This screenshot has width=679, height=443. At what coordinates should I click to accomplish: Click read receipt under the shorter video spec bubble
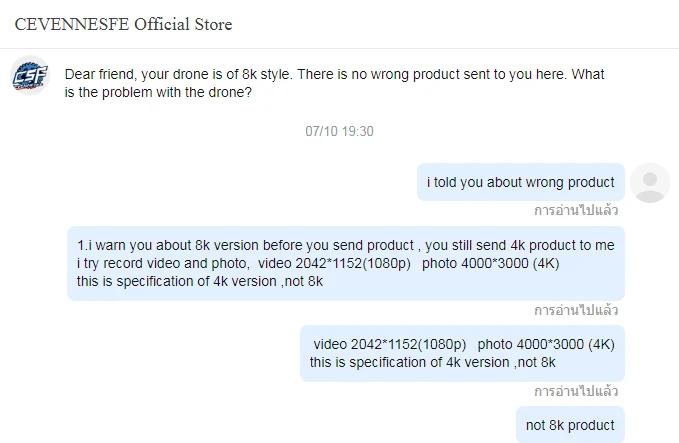[575, 390]
